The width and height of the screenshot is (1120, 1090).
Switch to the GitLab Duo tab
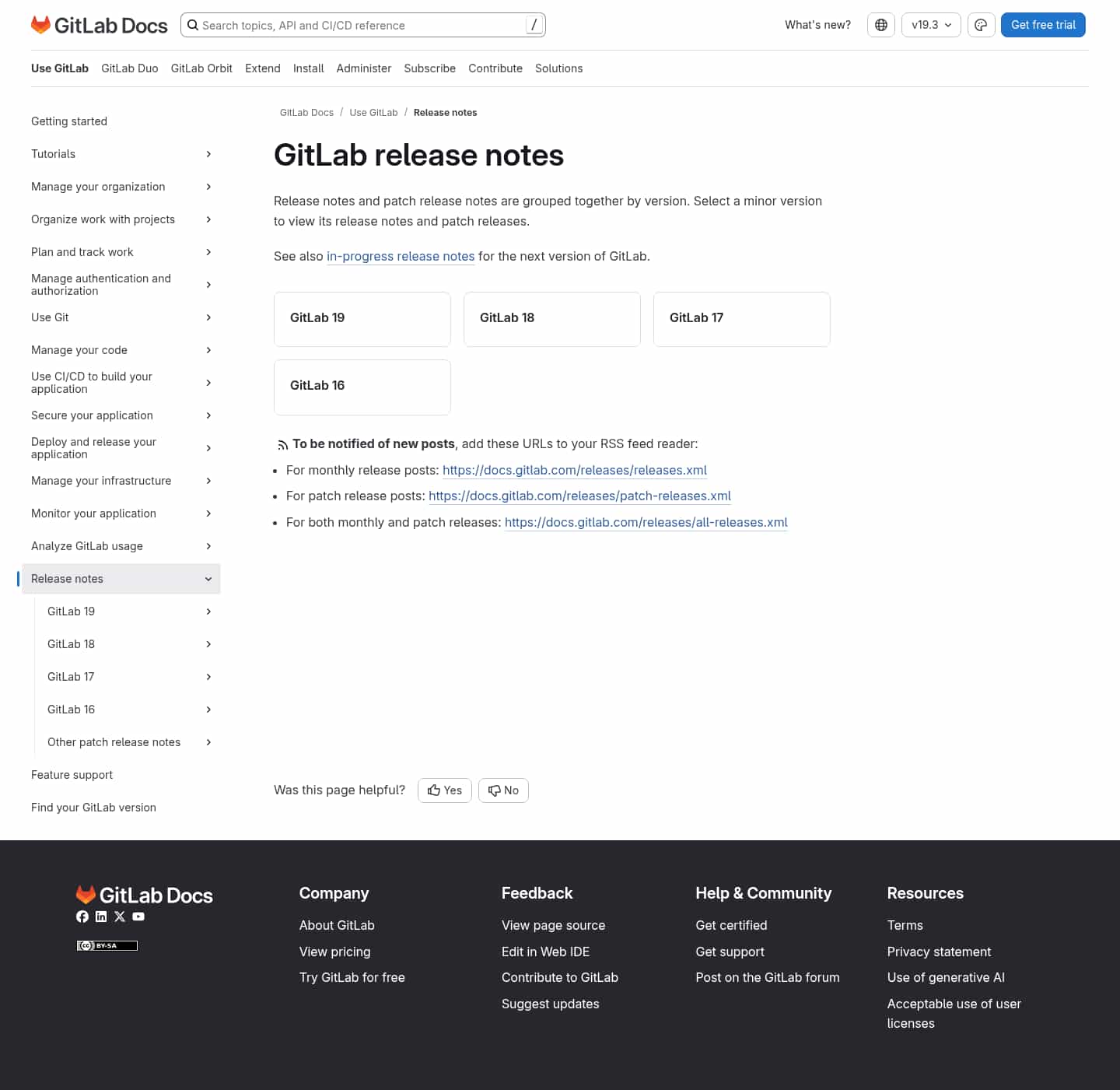[x=130, y=68]
